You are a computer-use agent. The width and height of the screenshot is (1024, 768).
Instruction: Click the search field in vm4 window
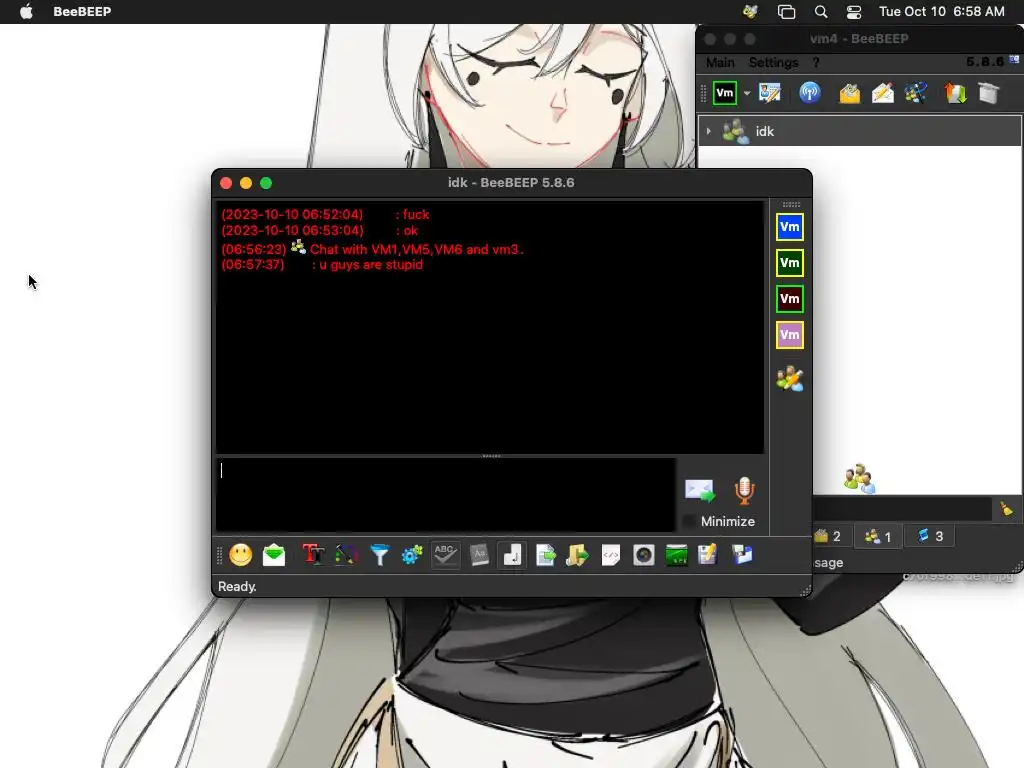901,509
